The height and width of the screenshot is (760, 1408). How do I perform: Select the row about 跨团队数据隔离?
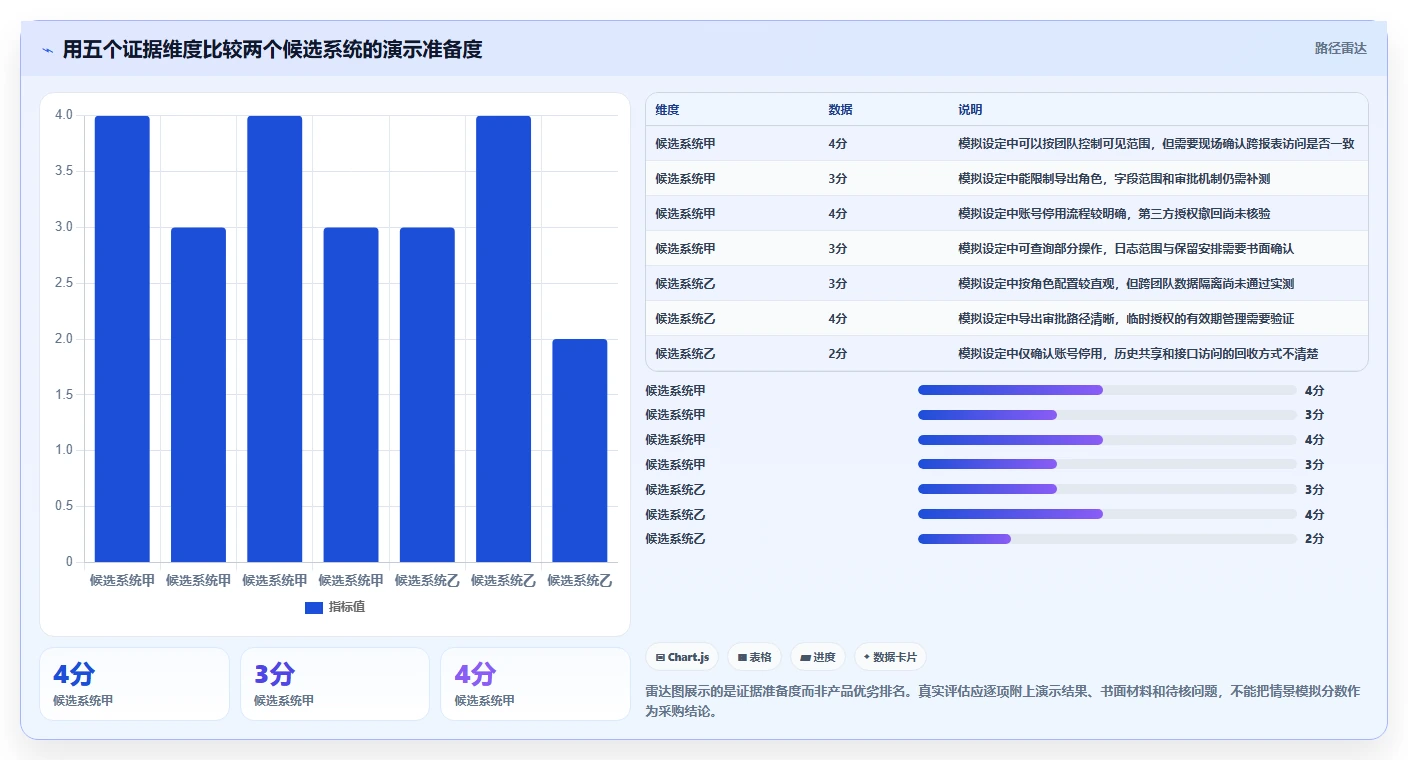(x=1007, y=283)
